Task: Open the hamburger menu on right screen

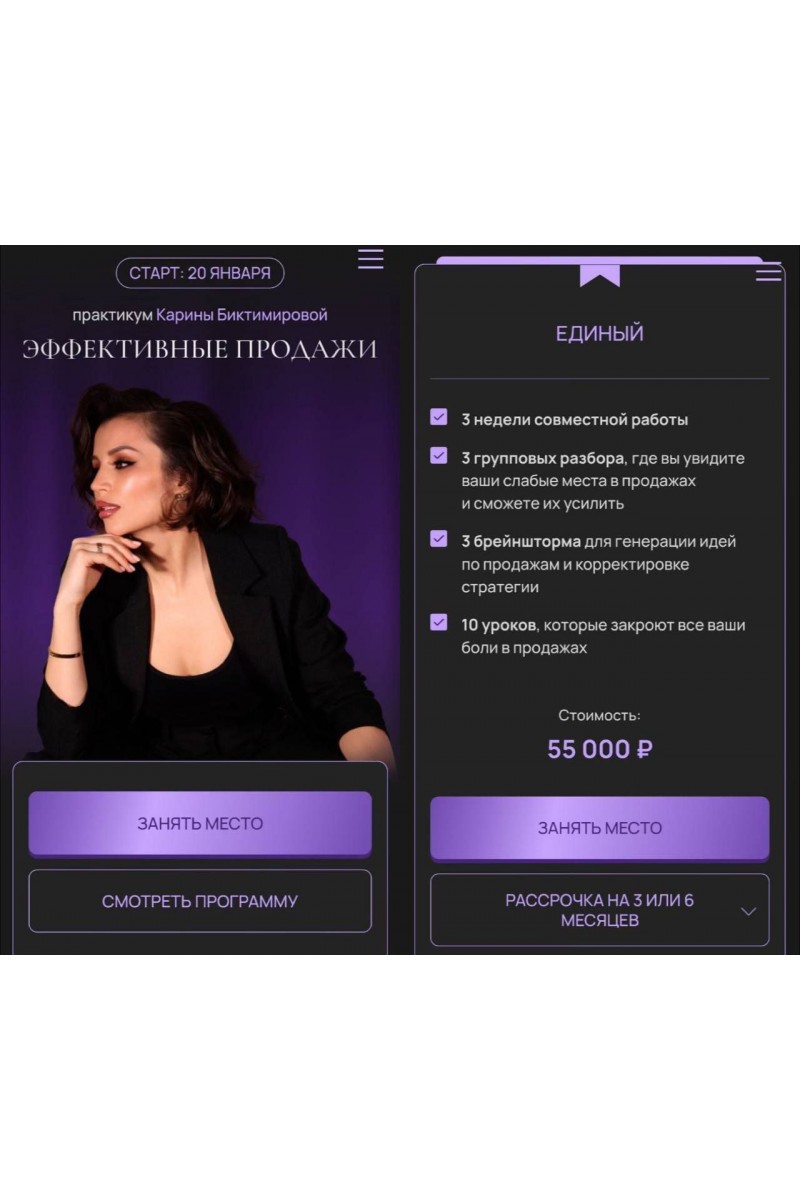Action: 769,272
